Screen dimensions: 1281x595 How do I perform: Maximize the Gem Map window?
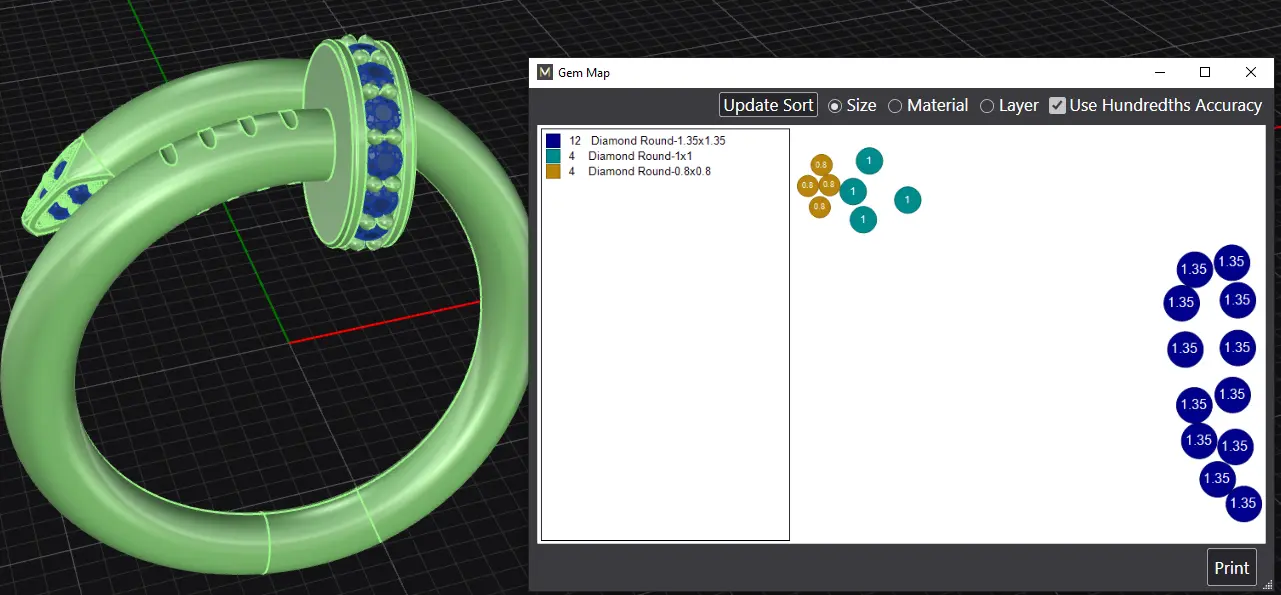(1205, 72)
